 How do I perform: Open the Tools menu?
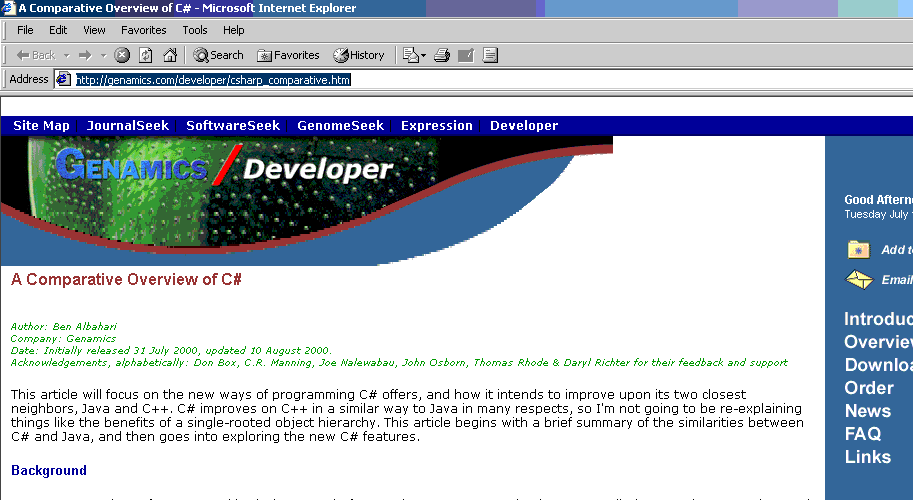(195, 30)
